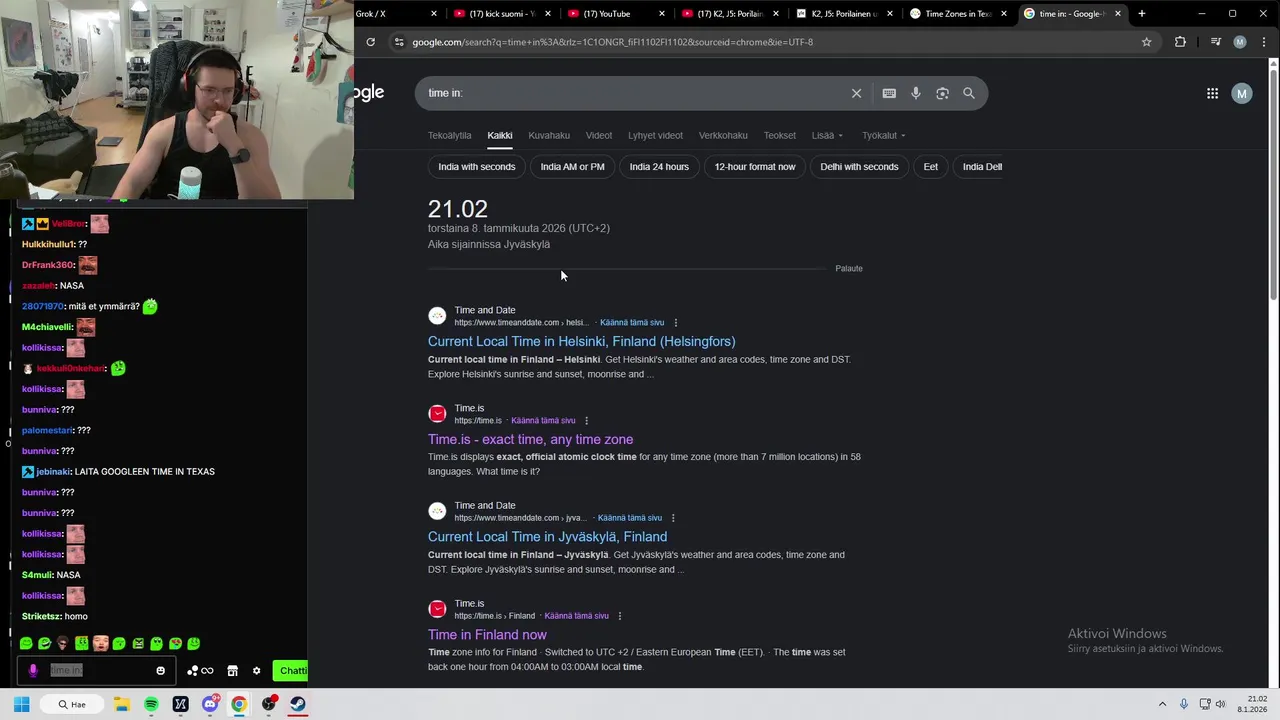Open Steam from the taskbar
Image resolution: width=1280 pixels, height=720 pixels.
point(298,704)
